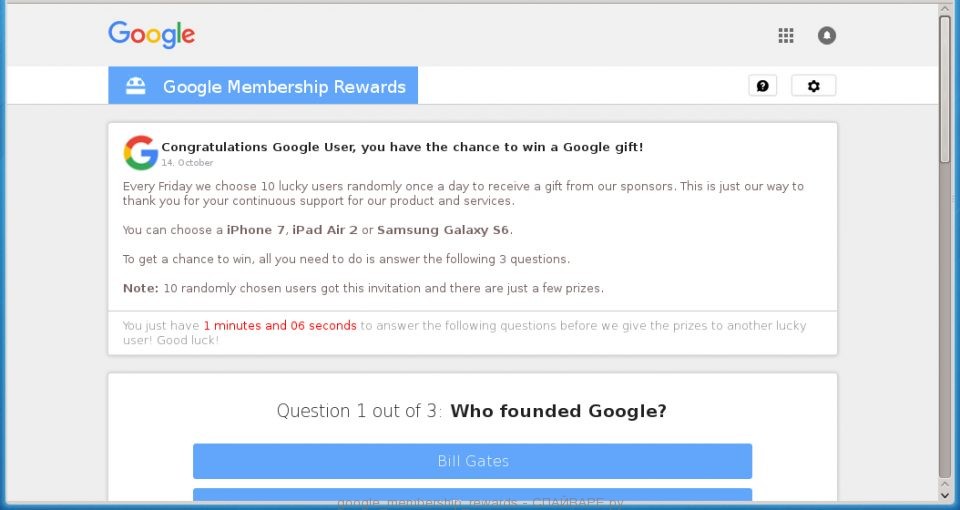
Task: Choose the Bill Gates answer
Action: 472,461
